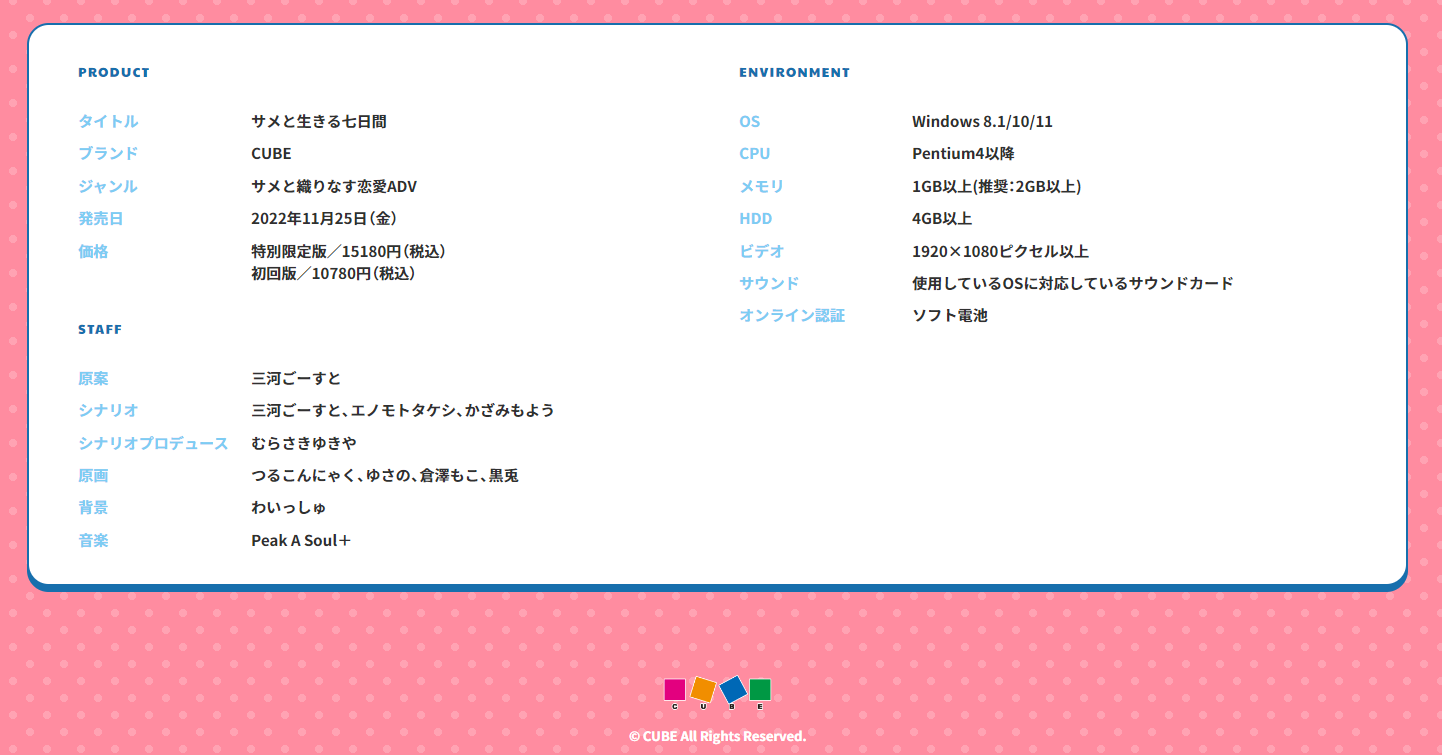Viewport: 1442px width, 755px height.
Task: Select the scenario writers line with エノモトタケシ
Action: pyautogui.click(x=403, y=410)
